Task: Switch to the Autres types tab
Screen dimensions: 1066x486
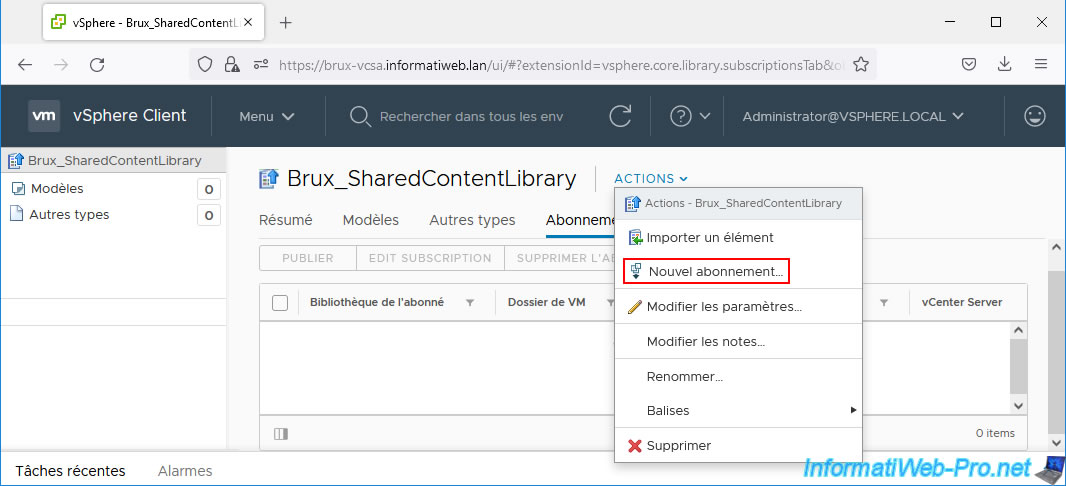Action: tap(472, 220)
